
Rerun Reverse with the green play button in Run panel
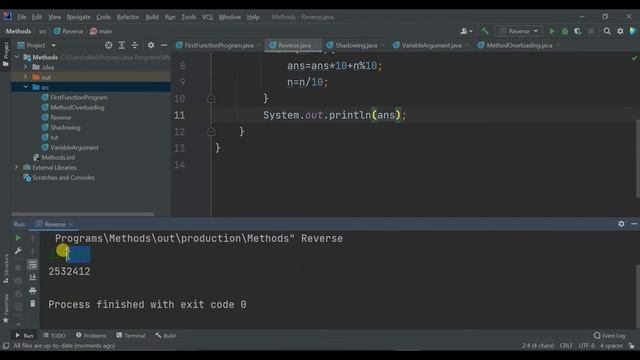(x=18, y=238)
